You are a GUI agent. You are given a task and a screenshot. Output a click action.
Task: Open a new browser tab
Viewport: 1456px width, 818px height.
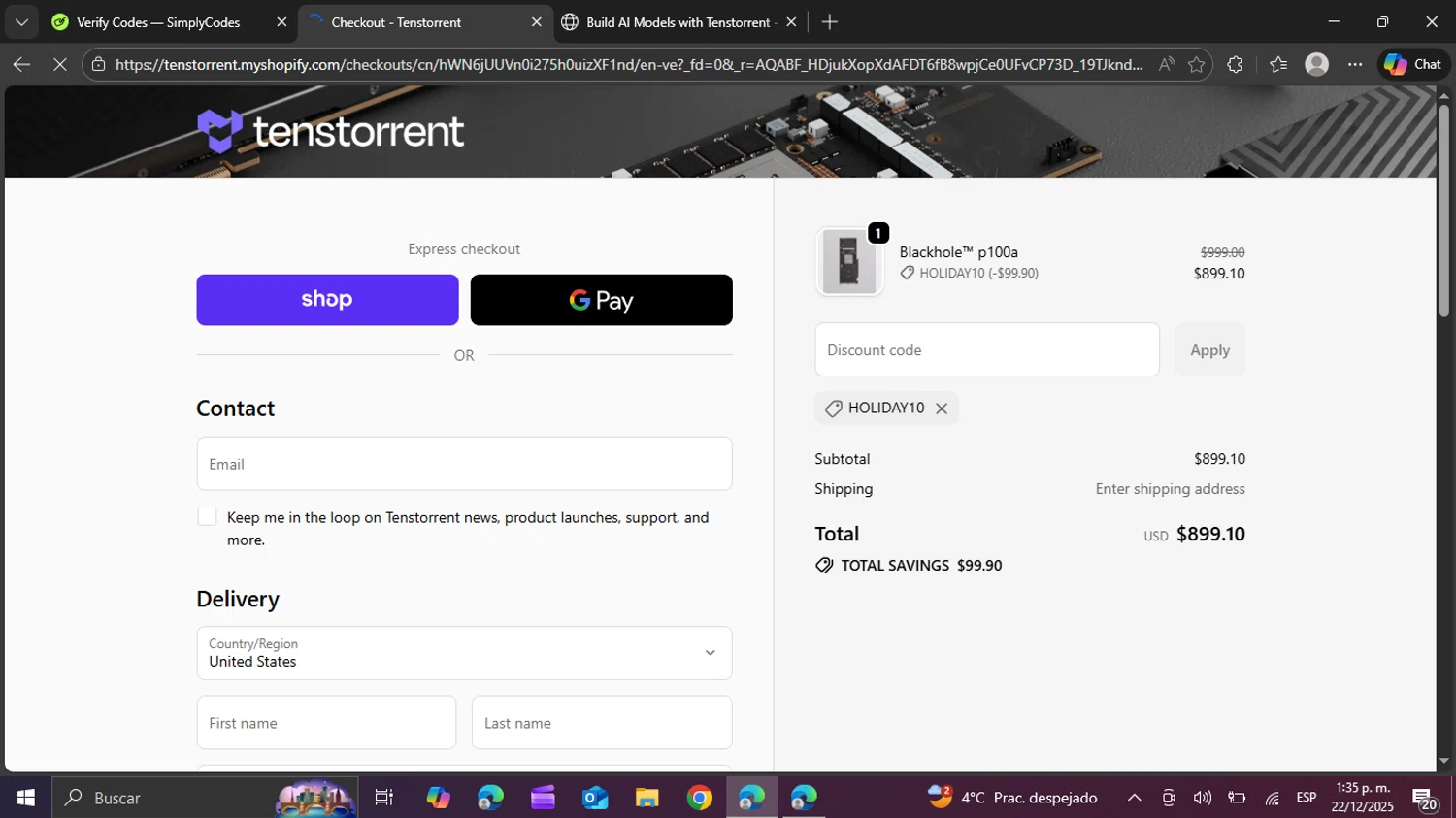(x=829, y=22)
